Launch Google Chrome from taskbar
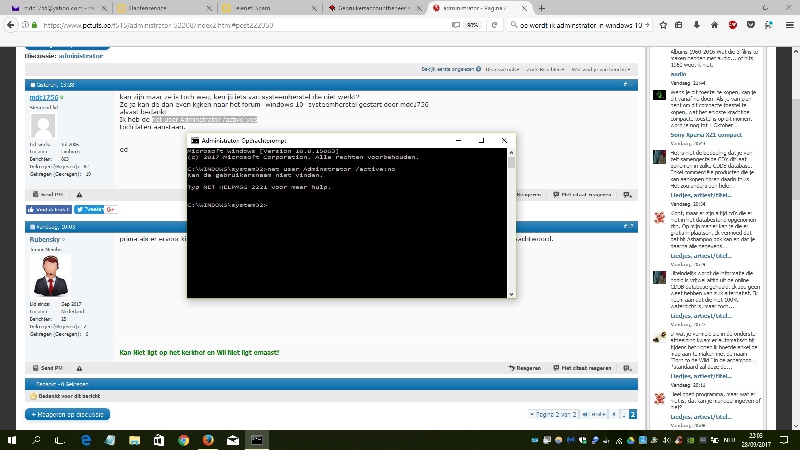The image size is (800, 450). (183, 440)
